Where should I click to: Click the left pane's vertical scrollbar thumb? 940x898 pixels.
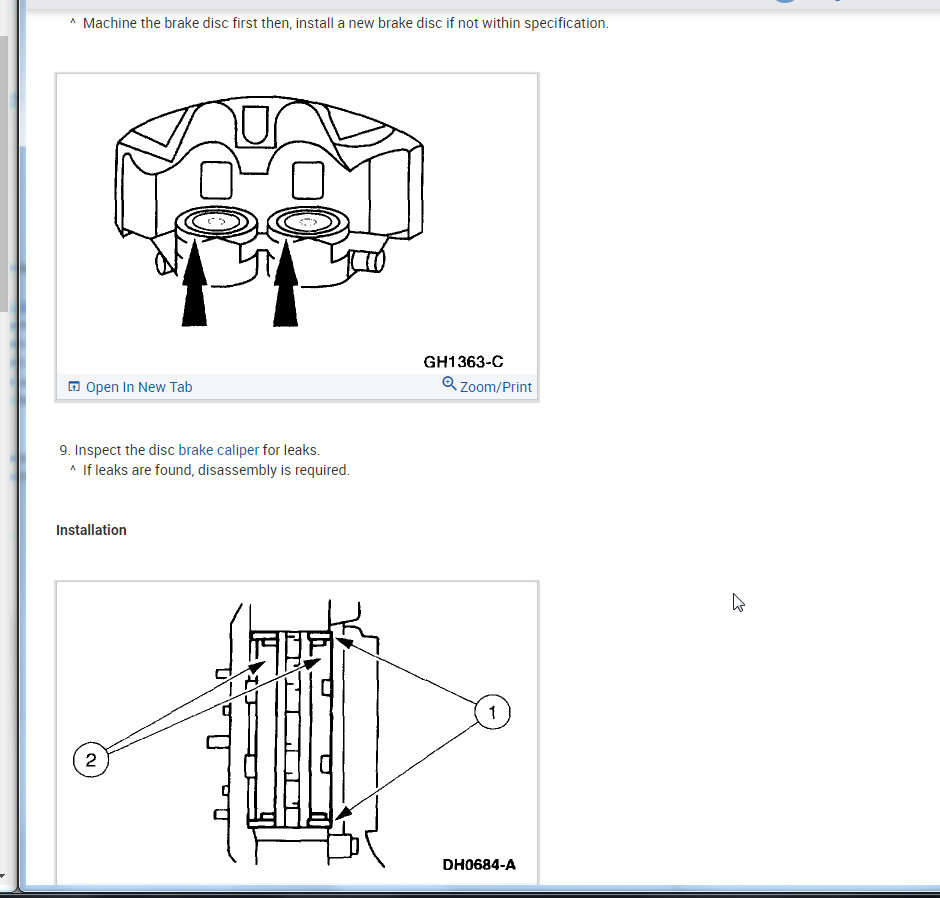[x=3, y=174]
